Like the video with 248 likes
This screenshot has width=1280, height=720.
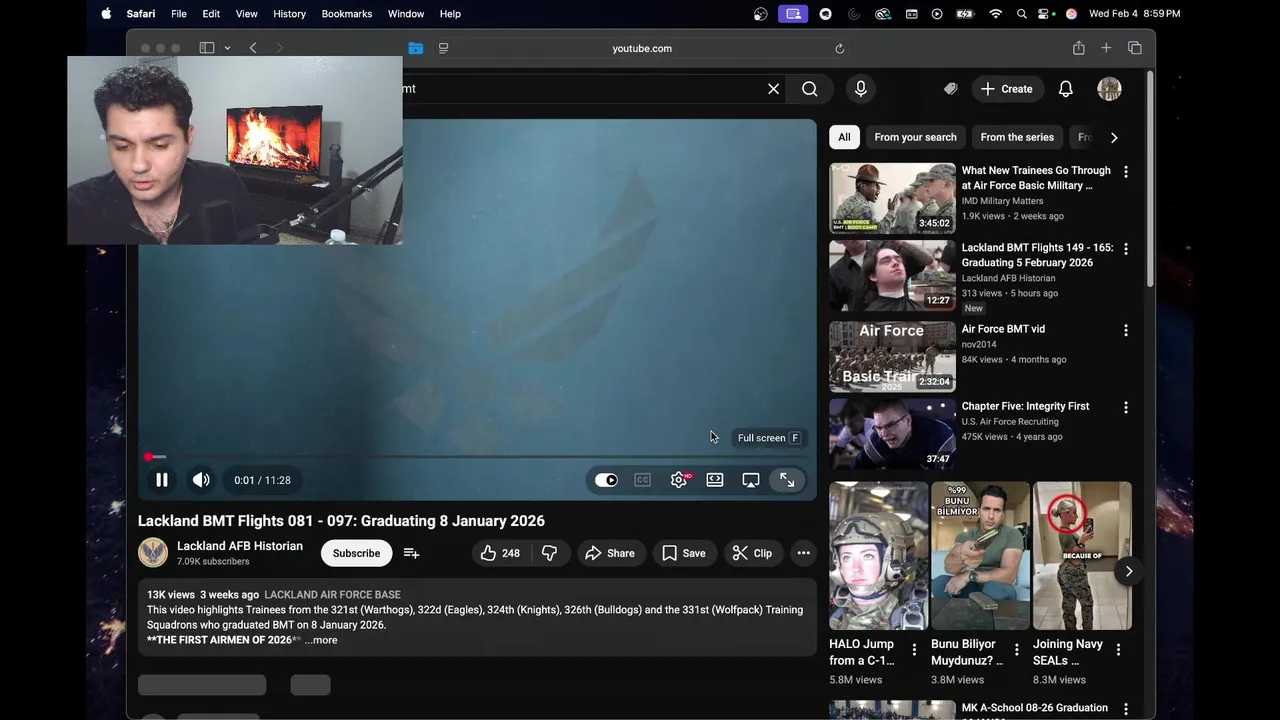[500, 553]
